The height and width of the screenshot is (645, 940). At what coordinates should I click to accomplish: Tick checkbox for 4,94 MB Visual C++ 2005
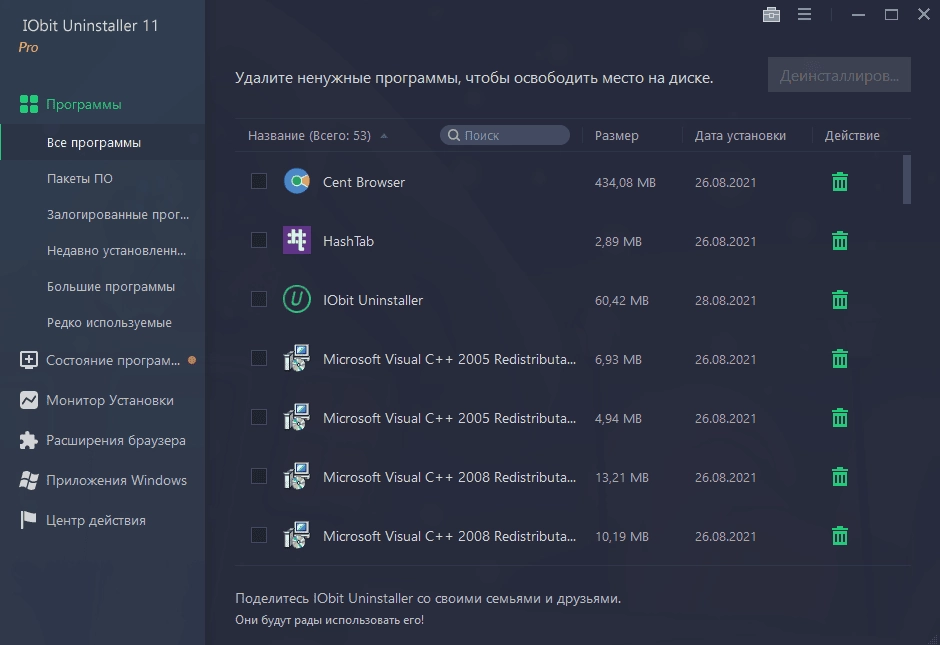click(x=259, y=417)
